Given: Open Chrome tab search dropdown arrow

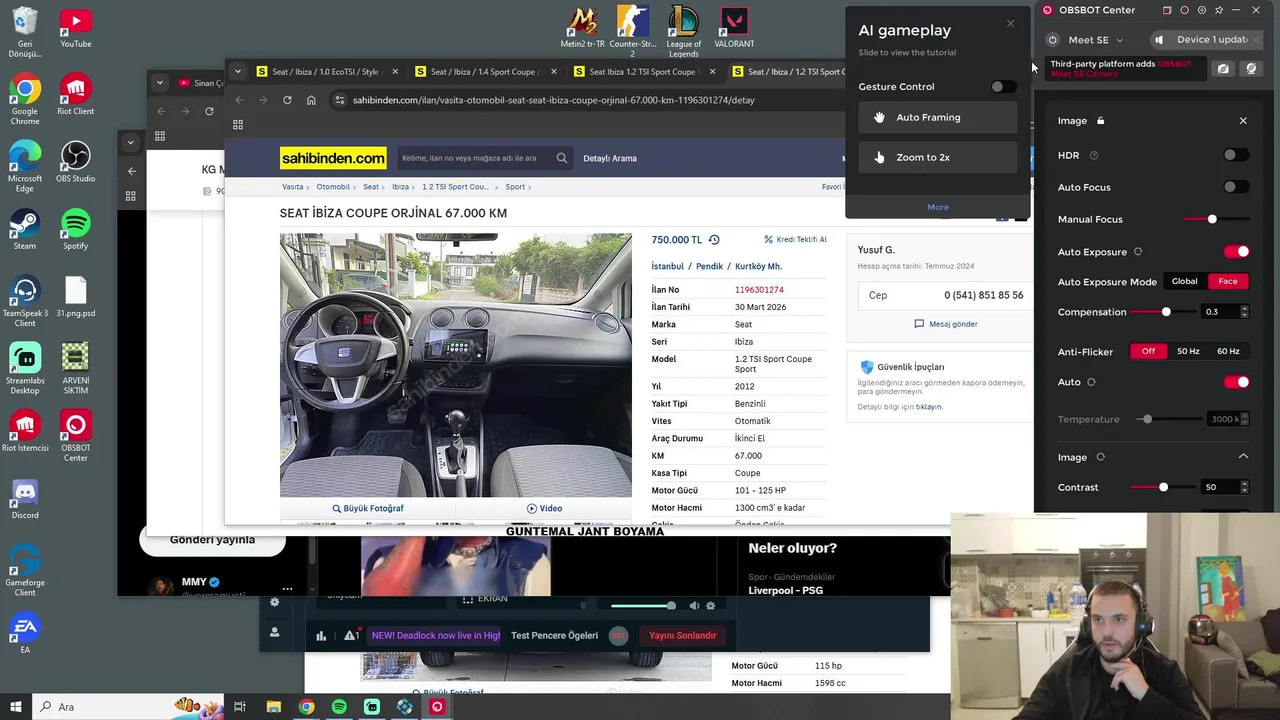Looking at the screenshot, I should coord(237,72).
